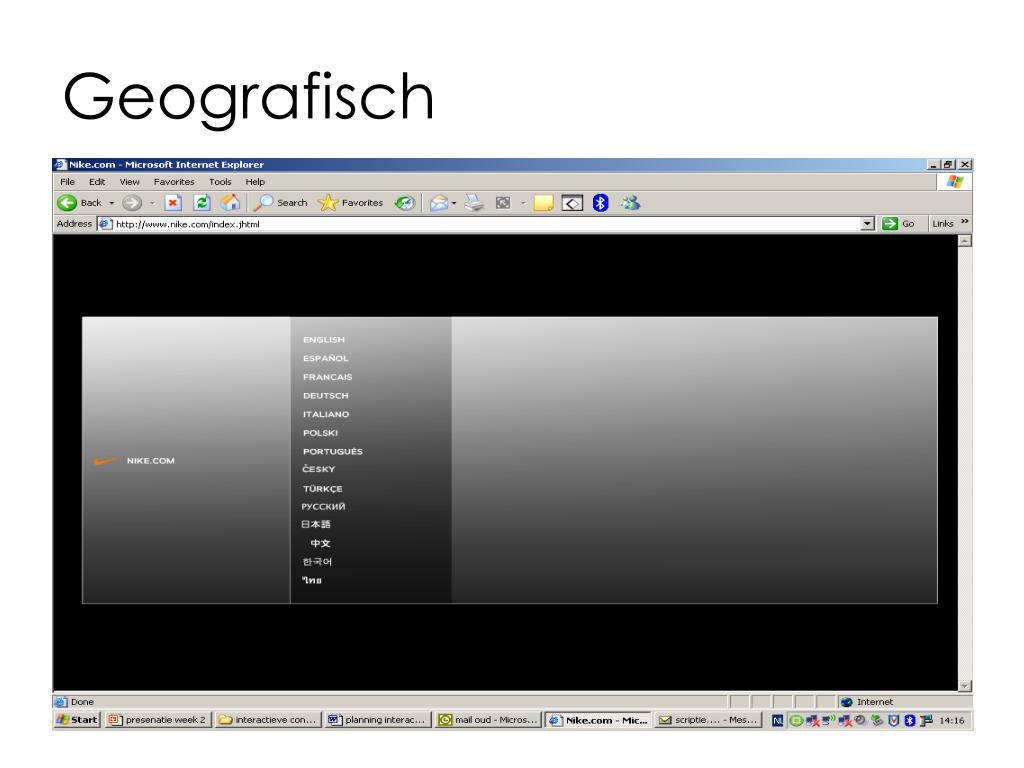Open the Forward history dropdown arrow
Image resolution: width=1024 pixels, height=768 pixels.
pos(152,203)
